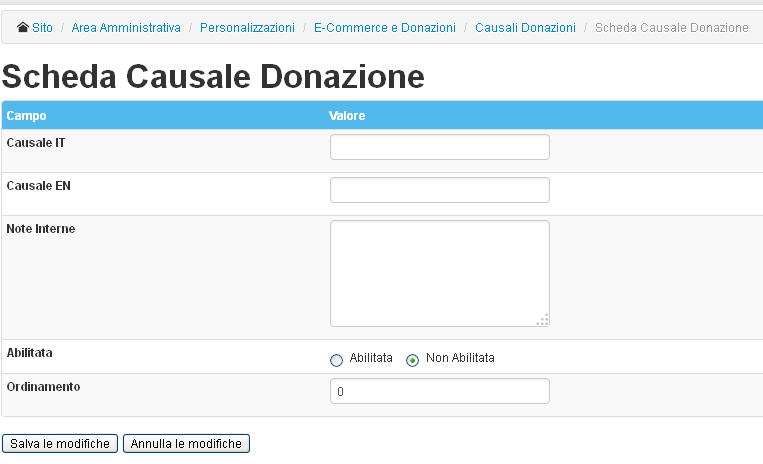Return to Causali Donazioni list
763x464 pixels.
tap(526, 28)
